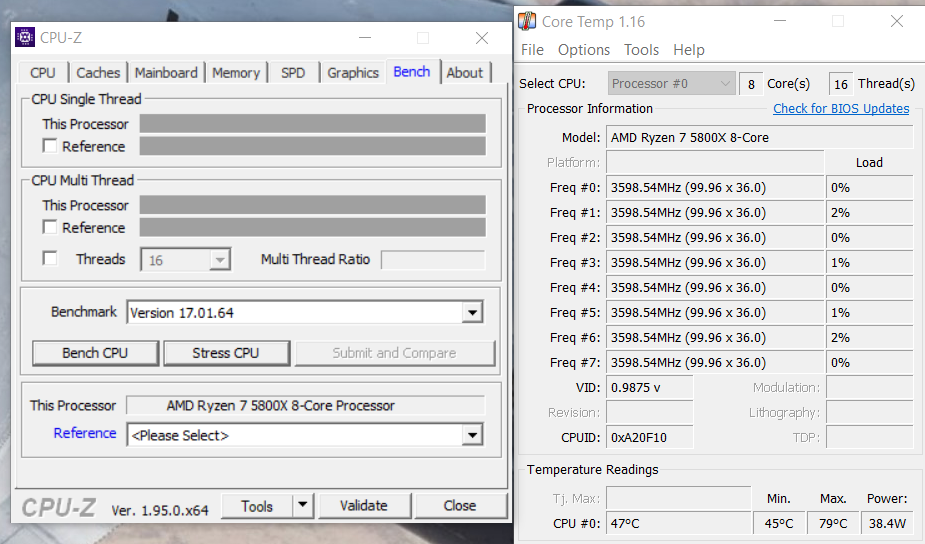Click the CPUID value 0xA20F10

[650, 438]
